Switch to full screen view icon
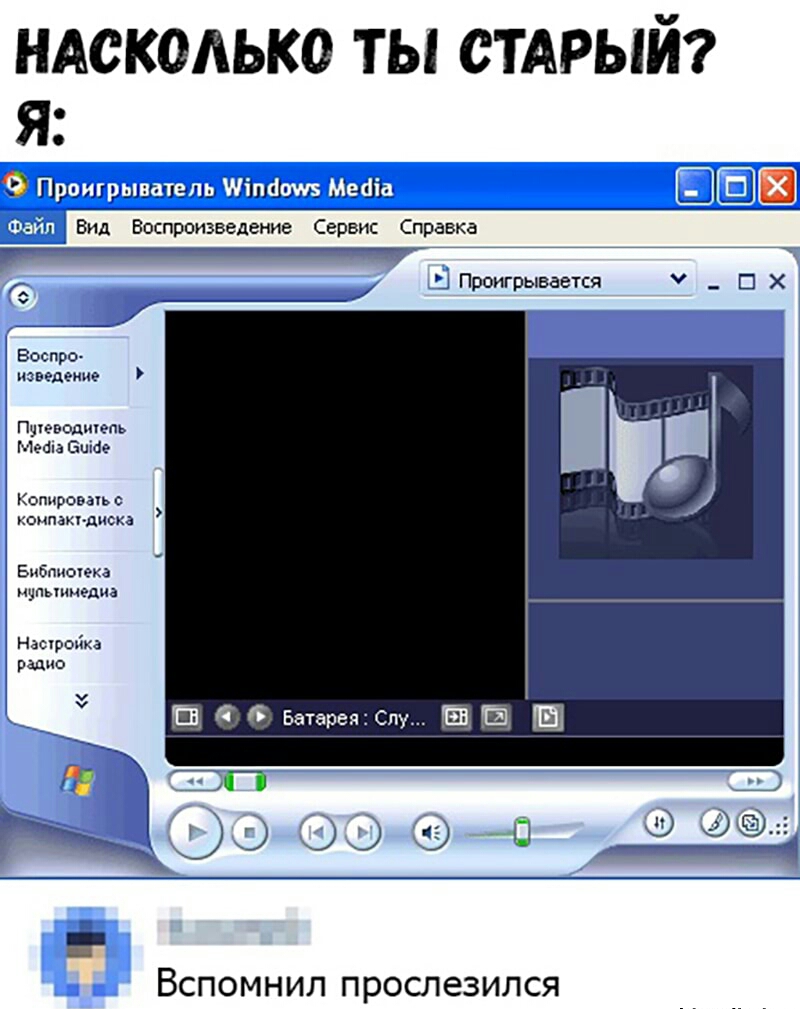Image resolution: width=800 pixels, height=1009 pixels. pos(496,717)
